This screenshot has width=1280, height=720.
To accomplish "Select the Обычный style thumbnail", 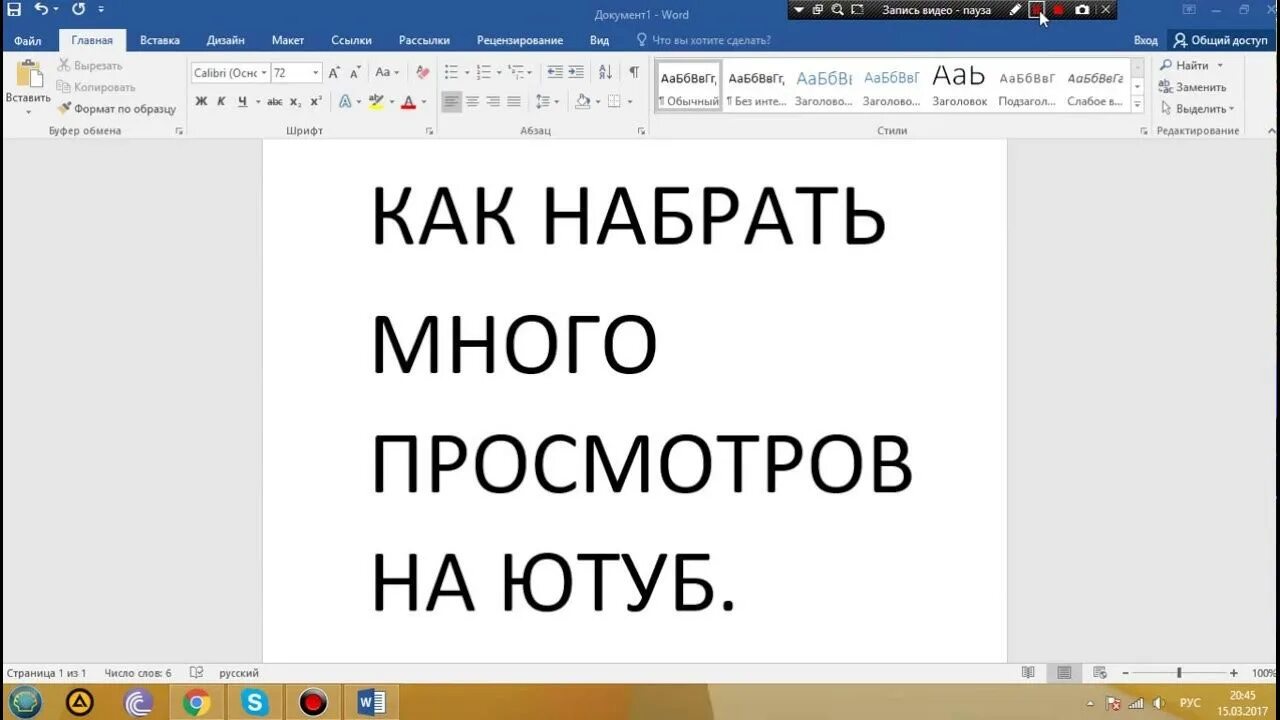I will [689, 86].
